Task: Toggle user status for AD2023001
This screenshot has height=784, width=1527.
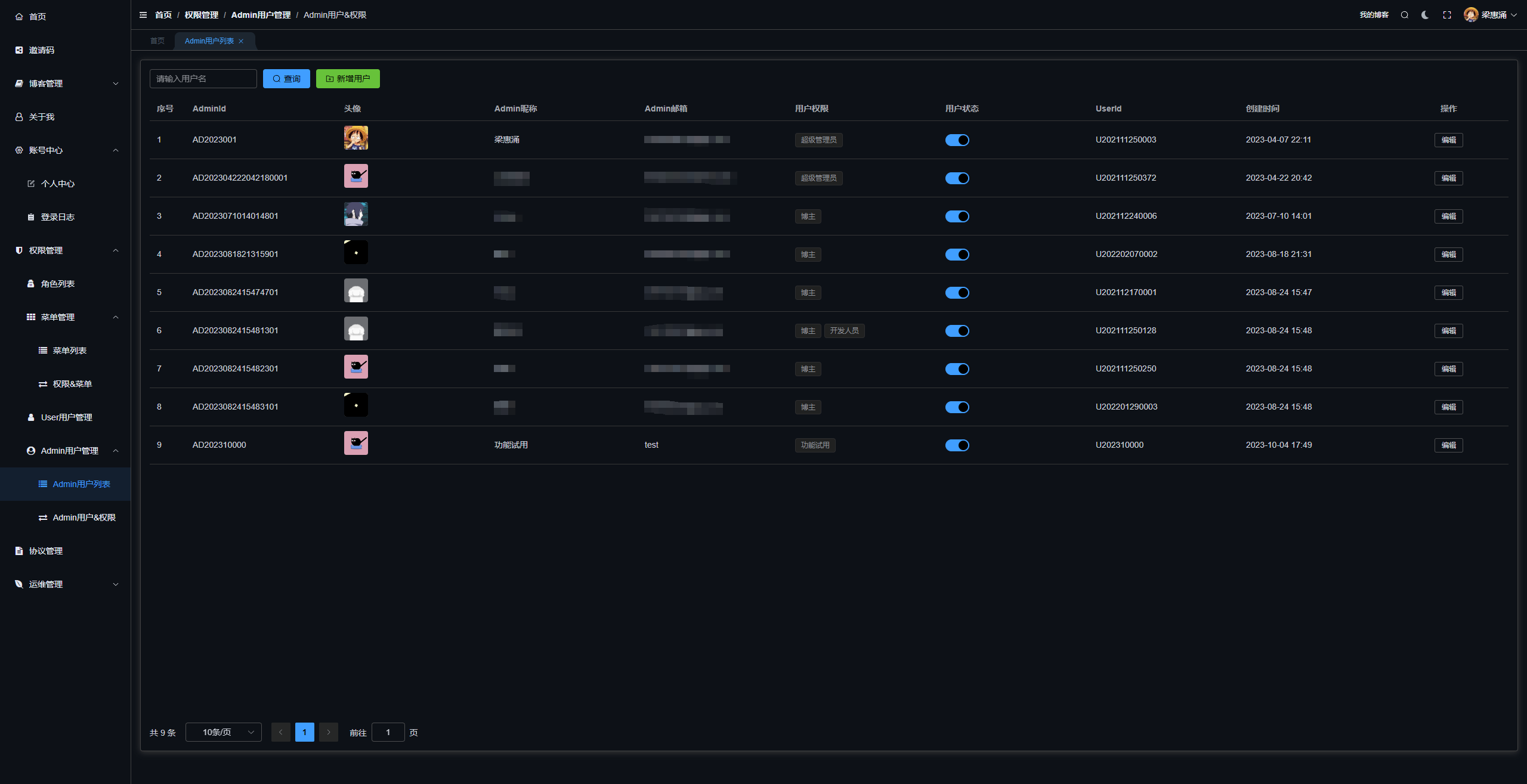Action: tap(957, 140)
